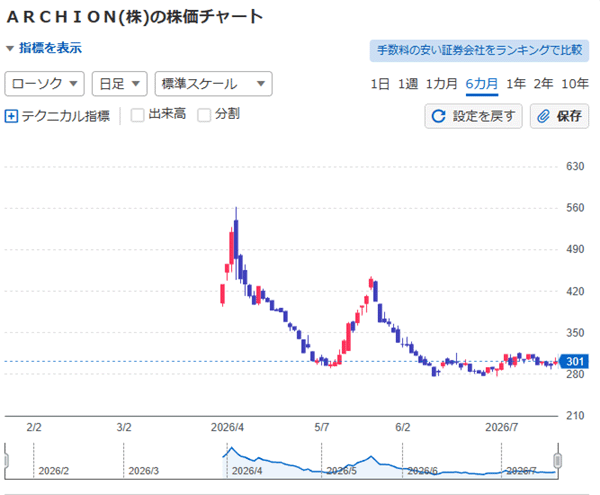Screen dimensions: 600x495
Task: Select the 6カ月 range tab
Action: click(x=482, y=84)
